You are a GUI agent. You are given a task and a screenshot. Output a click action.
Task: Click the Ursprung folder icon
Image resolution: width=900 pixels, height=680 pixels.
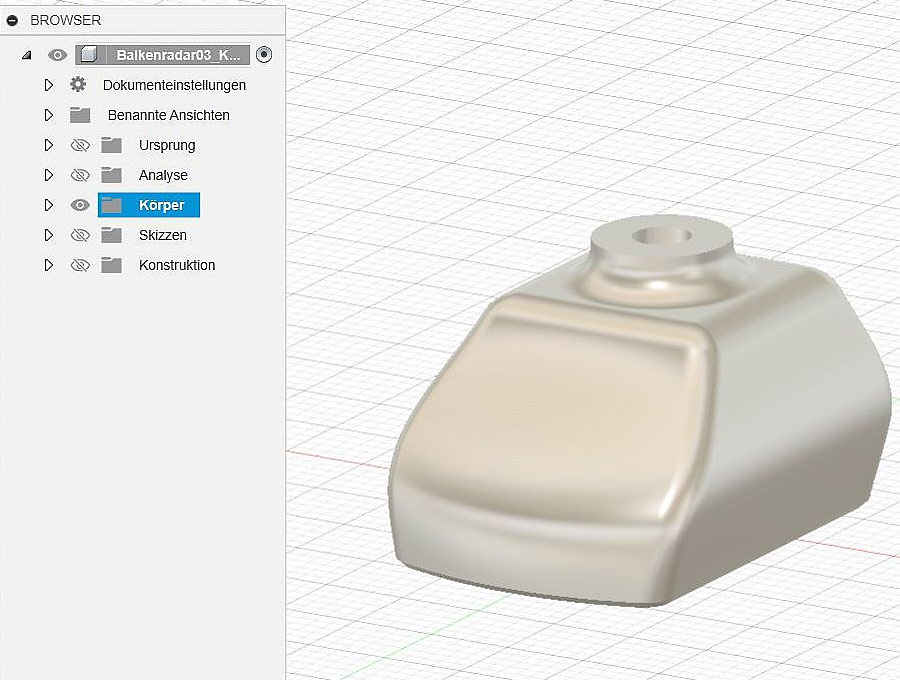point(111,145)
